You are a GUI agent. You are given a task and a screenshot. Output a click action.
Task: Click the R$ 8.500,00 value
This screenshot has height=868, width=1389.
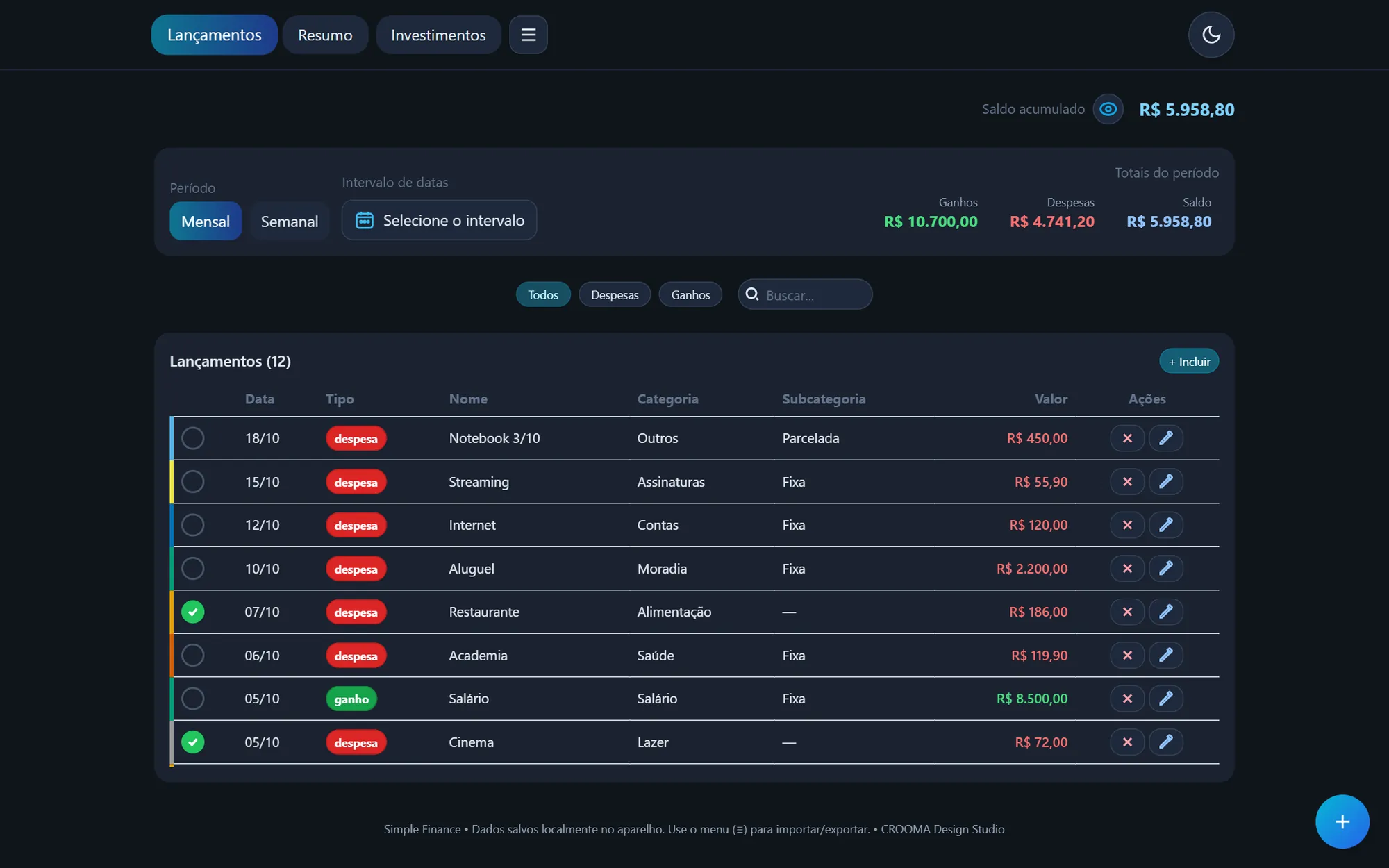(x=1032, y=699)
